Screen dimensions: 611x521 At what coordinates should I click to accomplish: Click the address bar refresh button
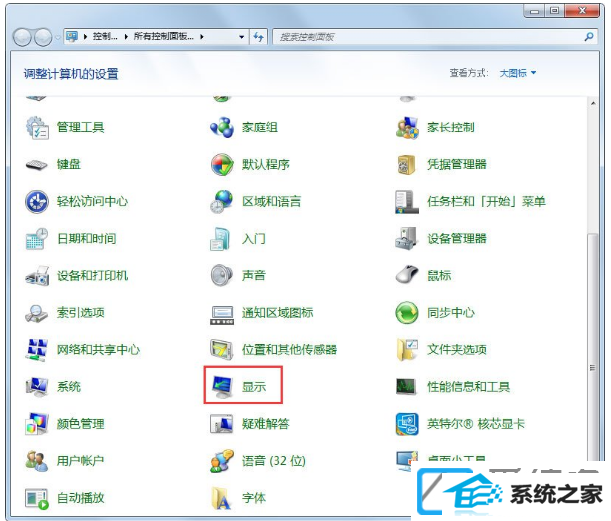click(258, 37)
